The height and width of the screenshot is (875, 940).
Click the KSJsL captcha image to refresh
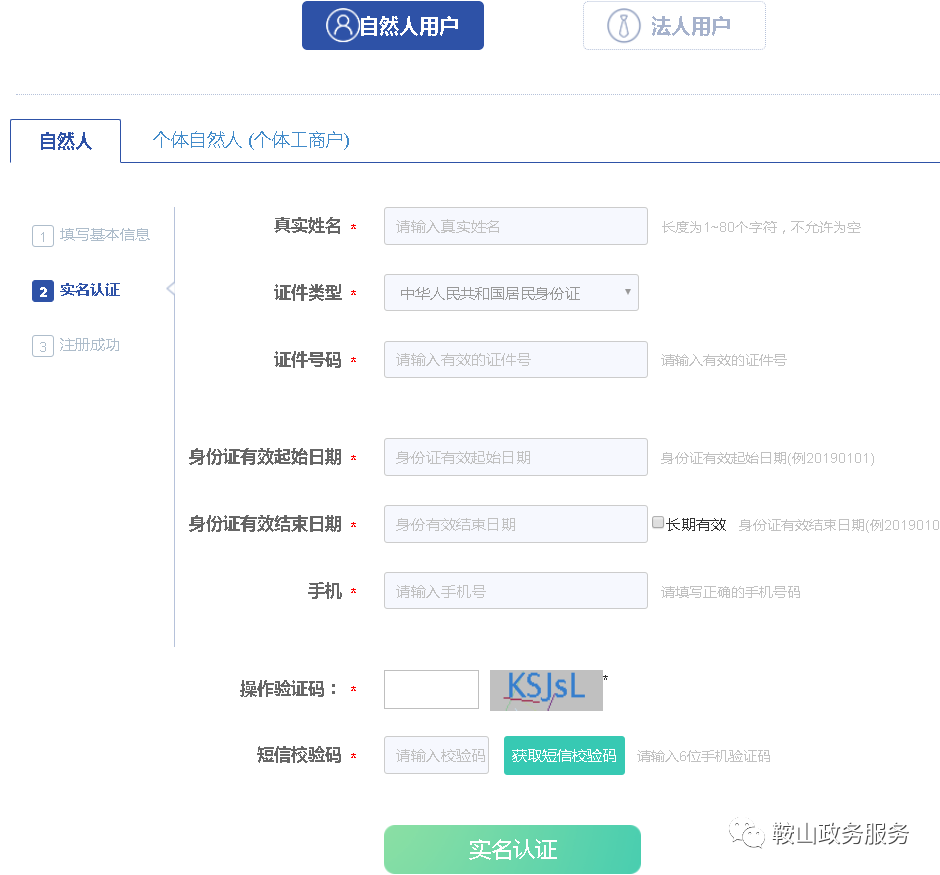(546, 690)
